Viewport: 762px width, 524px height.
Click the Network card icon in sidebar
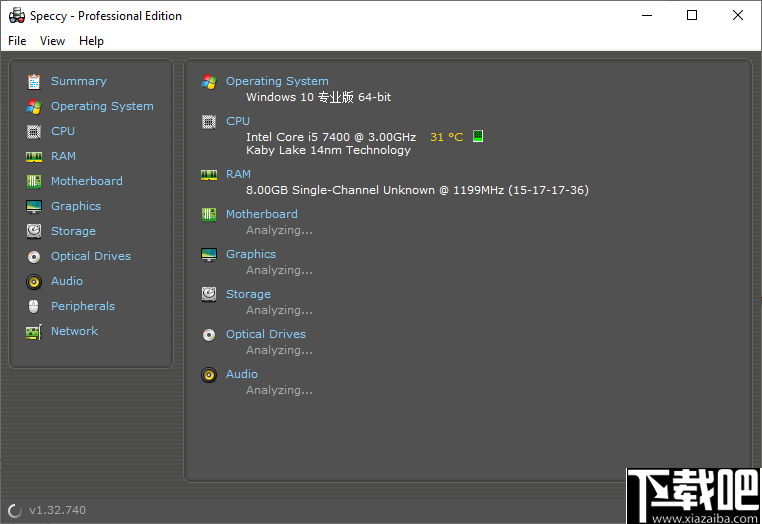pos(34,332)
